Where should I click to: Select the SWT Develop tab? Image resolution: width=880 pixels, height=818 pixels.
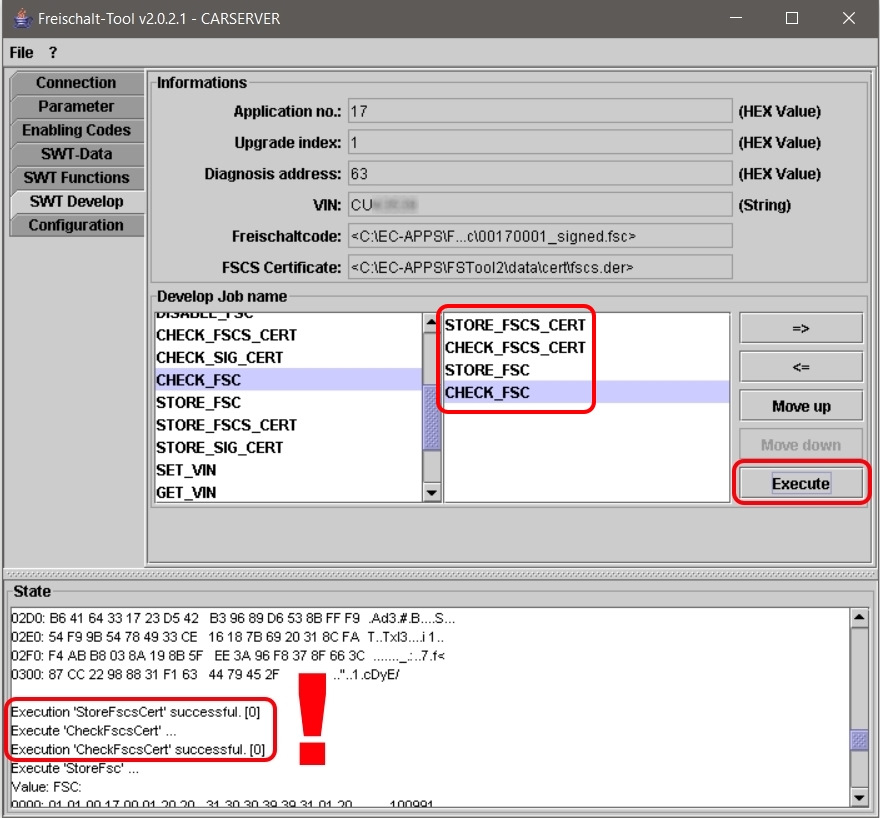coord(76,201)
